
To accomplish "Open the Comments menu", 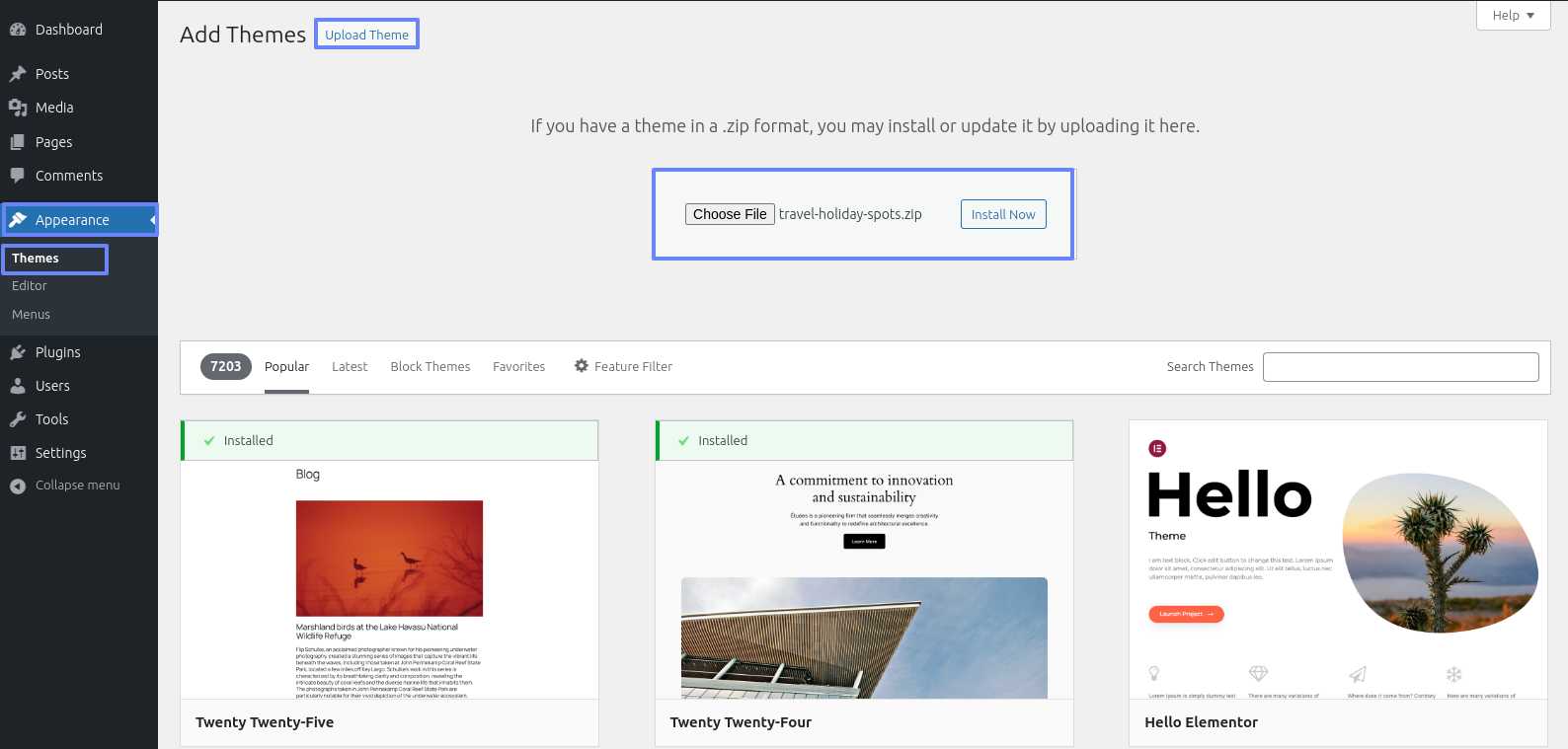I will 79,176.
